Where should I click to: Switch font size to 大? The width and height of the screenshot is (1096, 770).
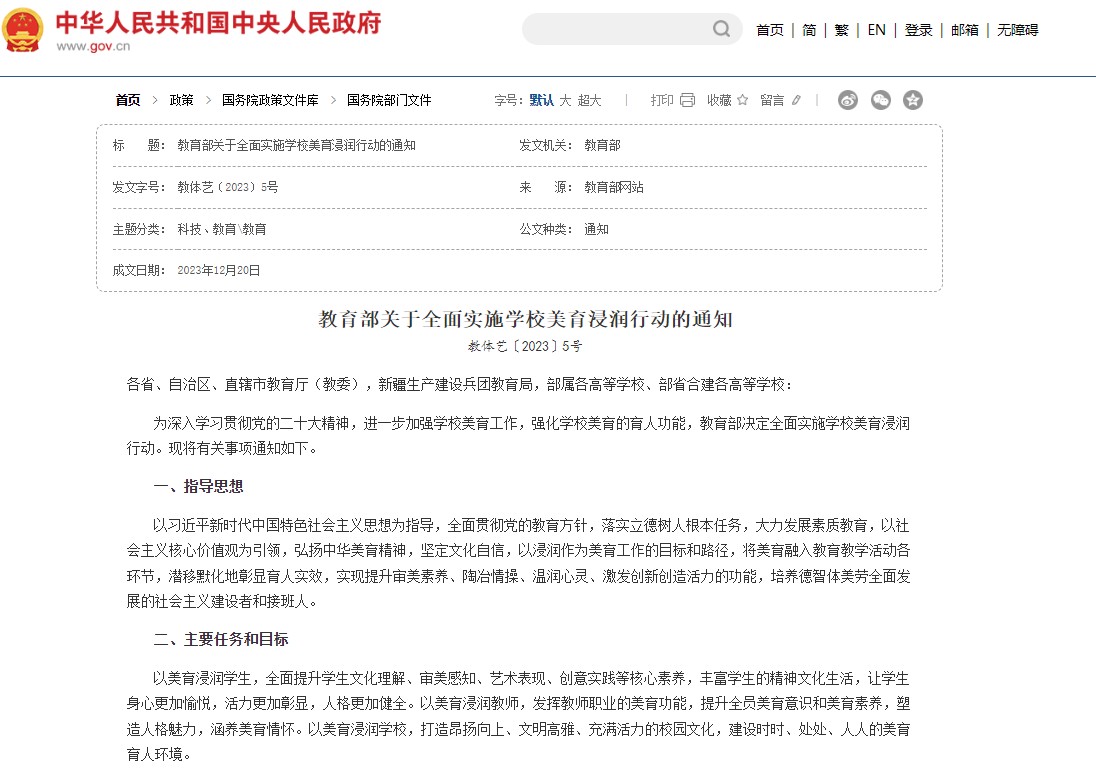pos(565,100)
